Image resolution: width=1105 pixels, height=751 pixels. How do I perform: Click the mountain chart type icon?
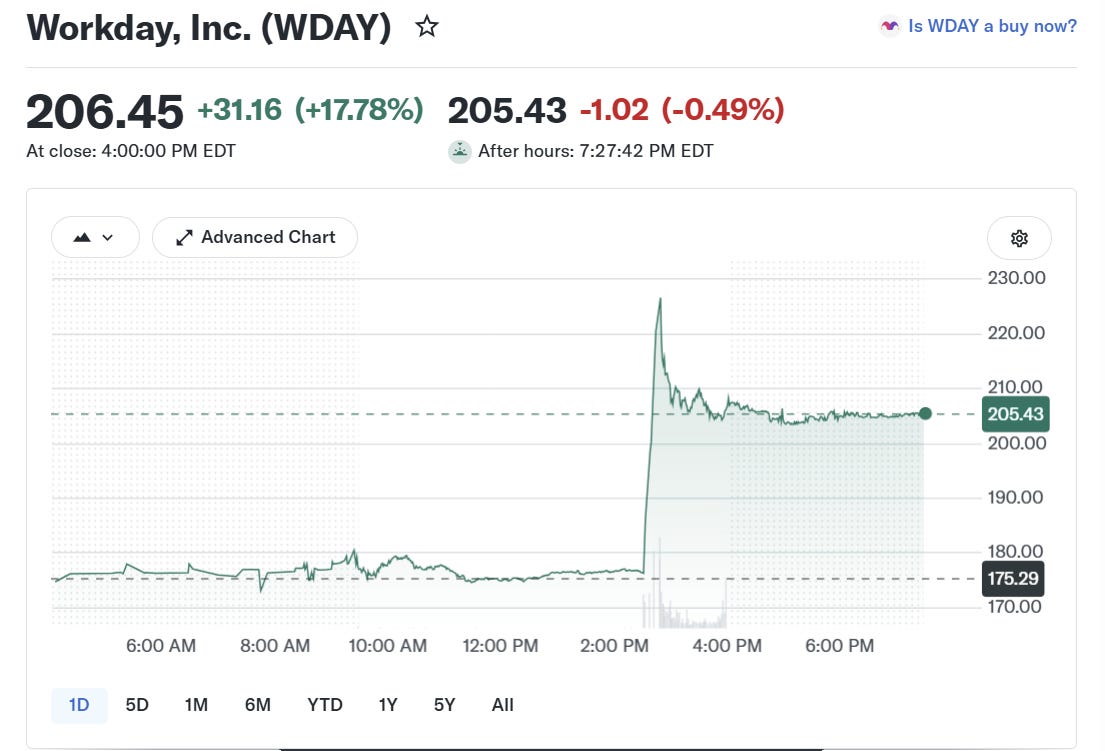82,237
